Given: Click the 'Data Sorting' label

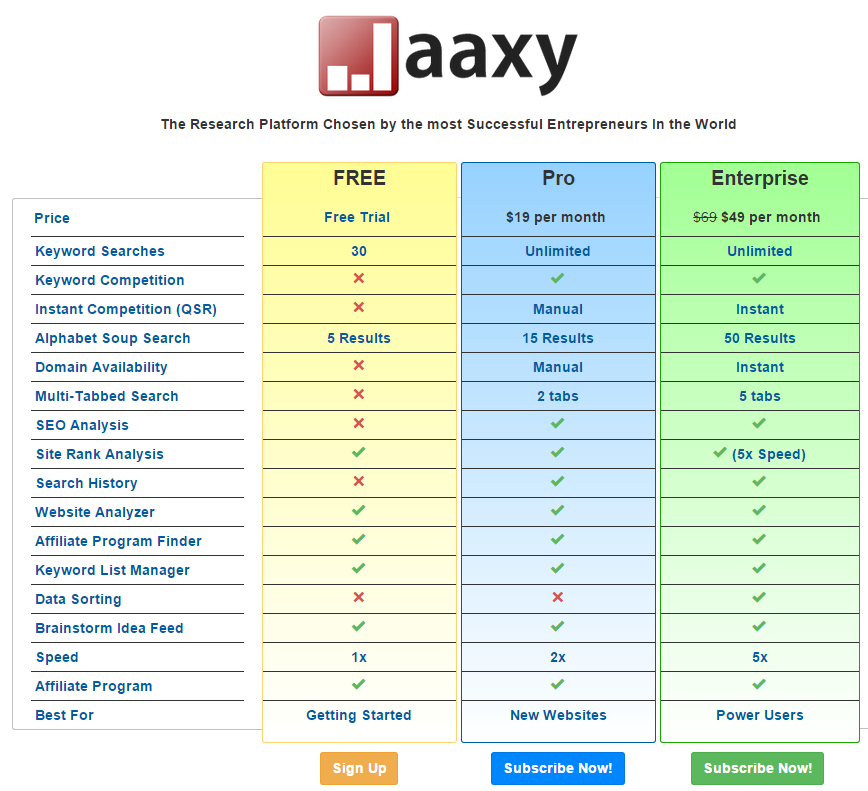Looking at the screenshot, I should pos(78,599).
